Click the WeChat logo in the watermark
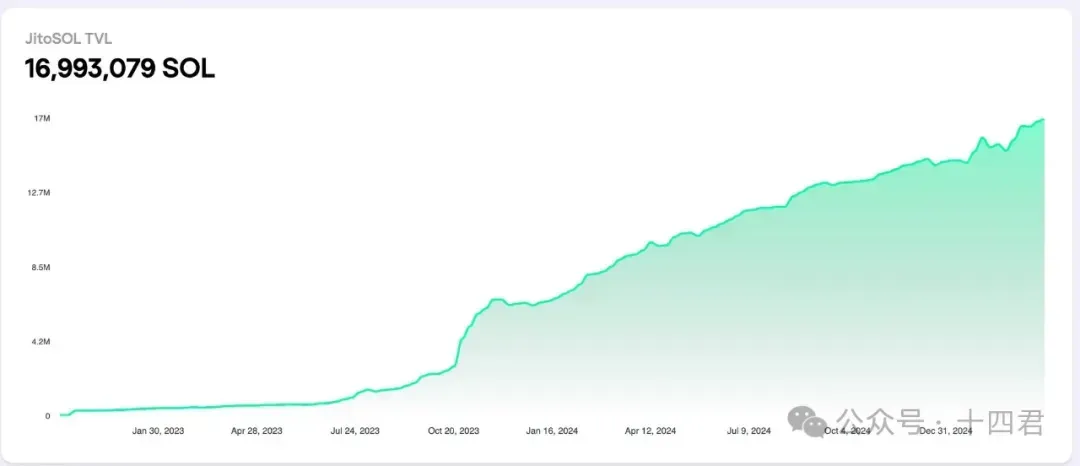Viewport: 1080px width, 466px height. [808, 422]
